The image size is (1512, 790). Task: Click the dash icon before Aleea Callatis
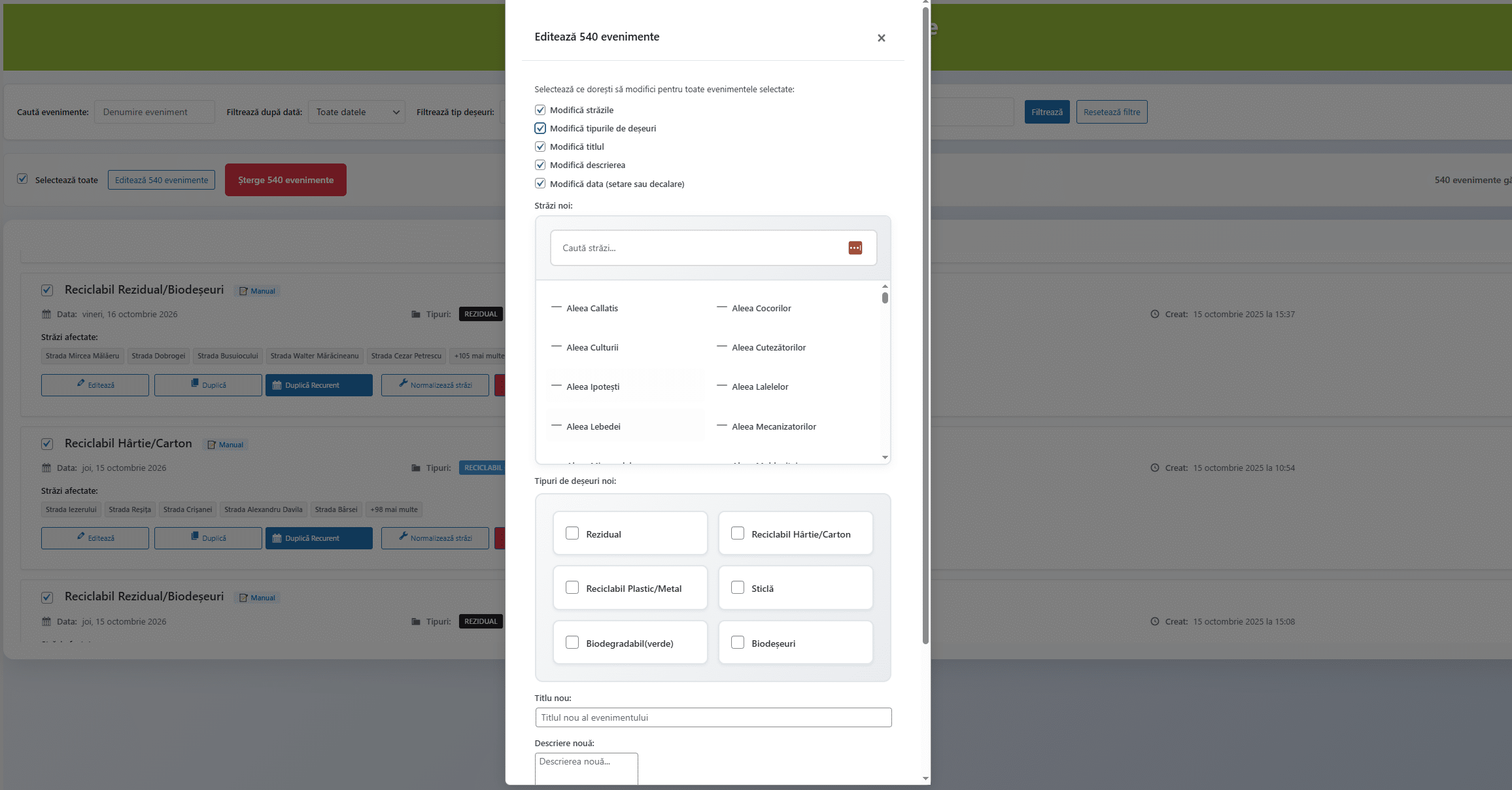click(557, 307)
